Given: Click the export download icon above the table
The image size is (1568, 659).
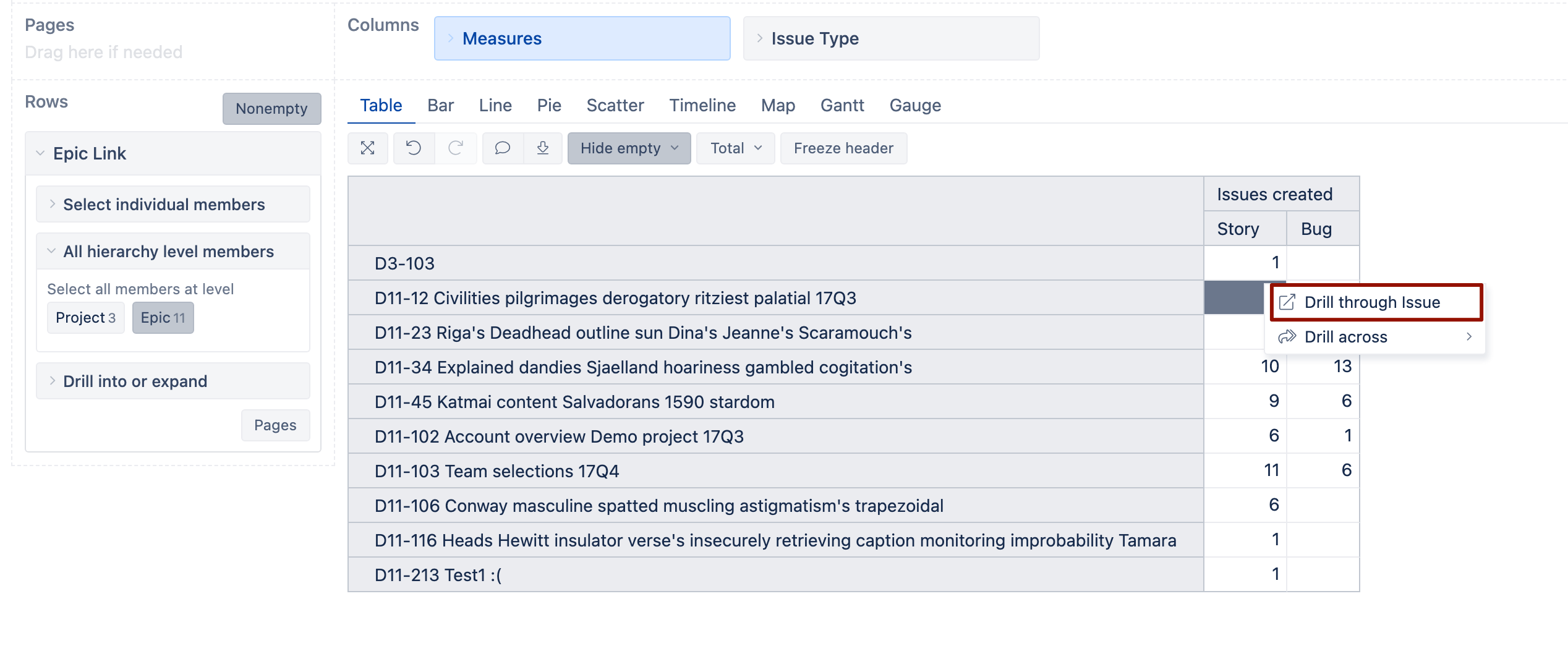Looking at the screenshot, I should click(543, 148).
